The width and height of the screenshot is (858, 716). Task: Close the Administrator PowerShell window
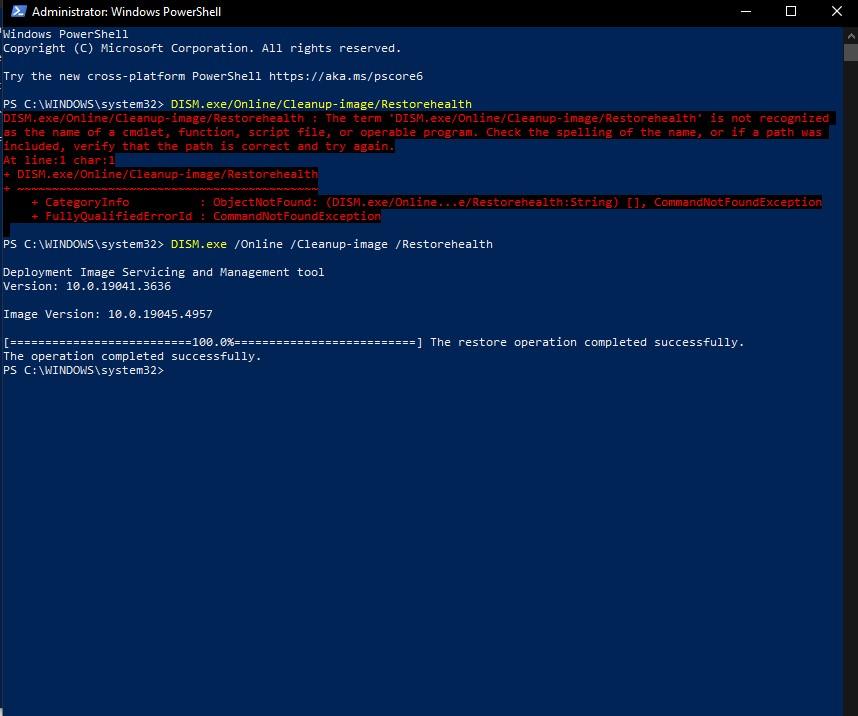pos(835,12)
